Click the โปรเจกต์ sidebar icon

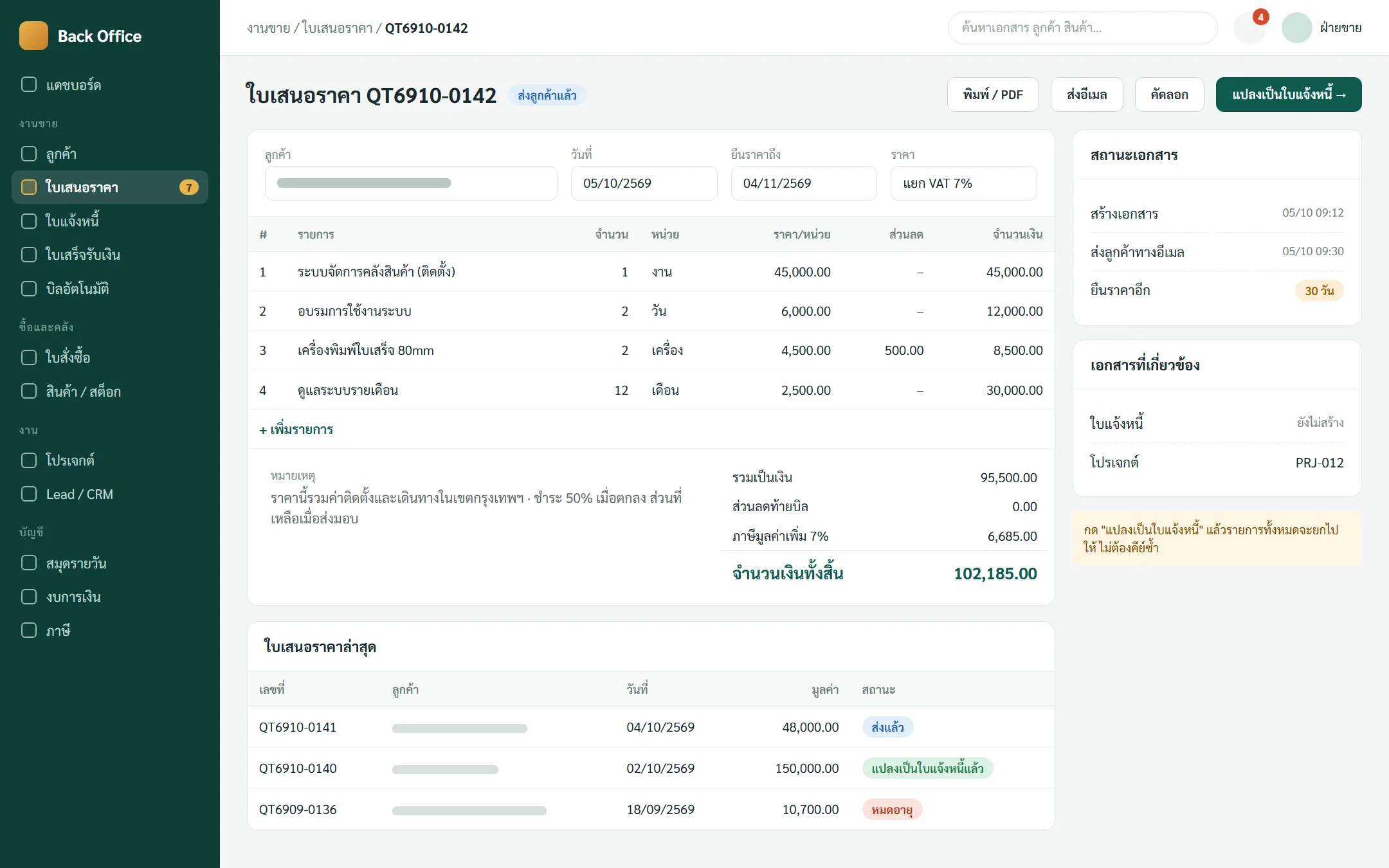coord(29,460)
